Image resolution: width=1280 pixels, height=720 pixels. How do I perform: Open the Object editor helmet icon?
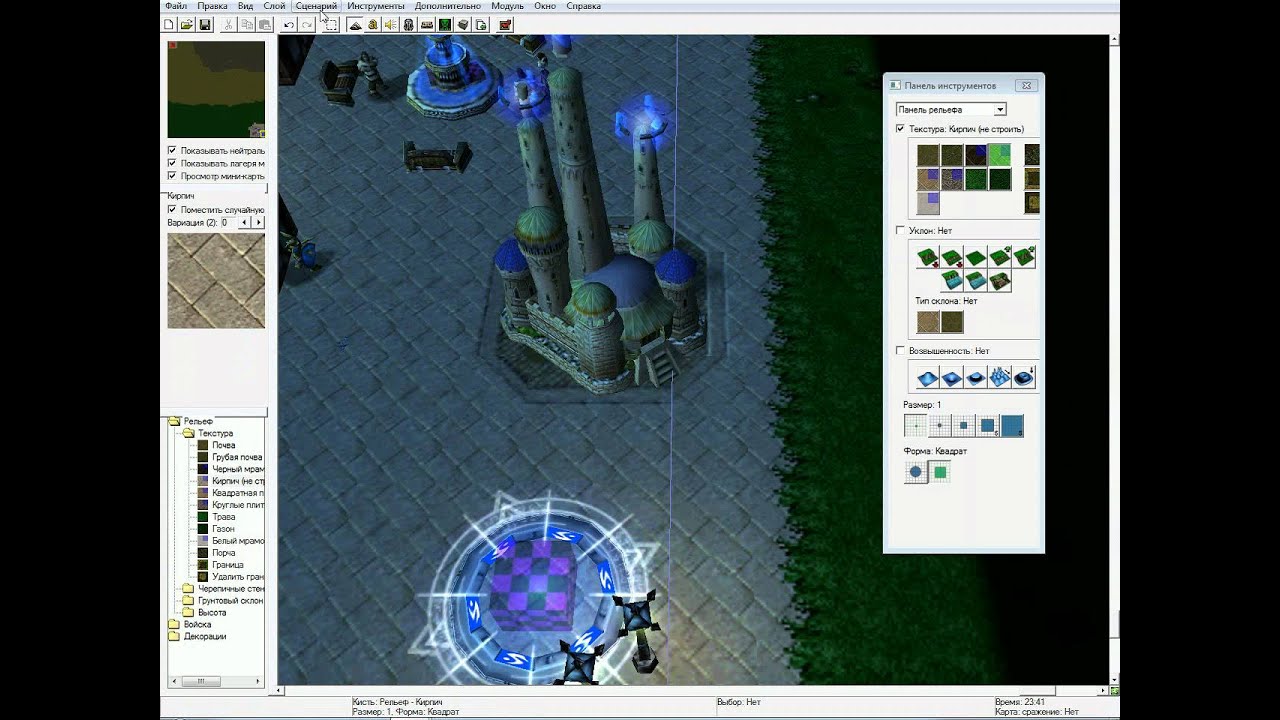point(409,24)
